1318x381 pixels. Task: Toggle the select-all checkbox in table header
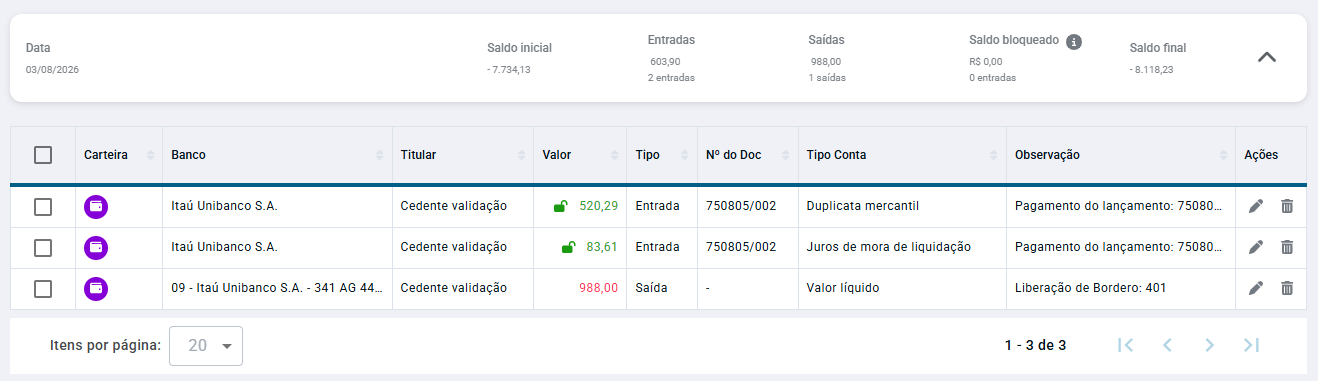tap(43, 155)
